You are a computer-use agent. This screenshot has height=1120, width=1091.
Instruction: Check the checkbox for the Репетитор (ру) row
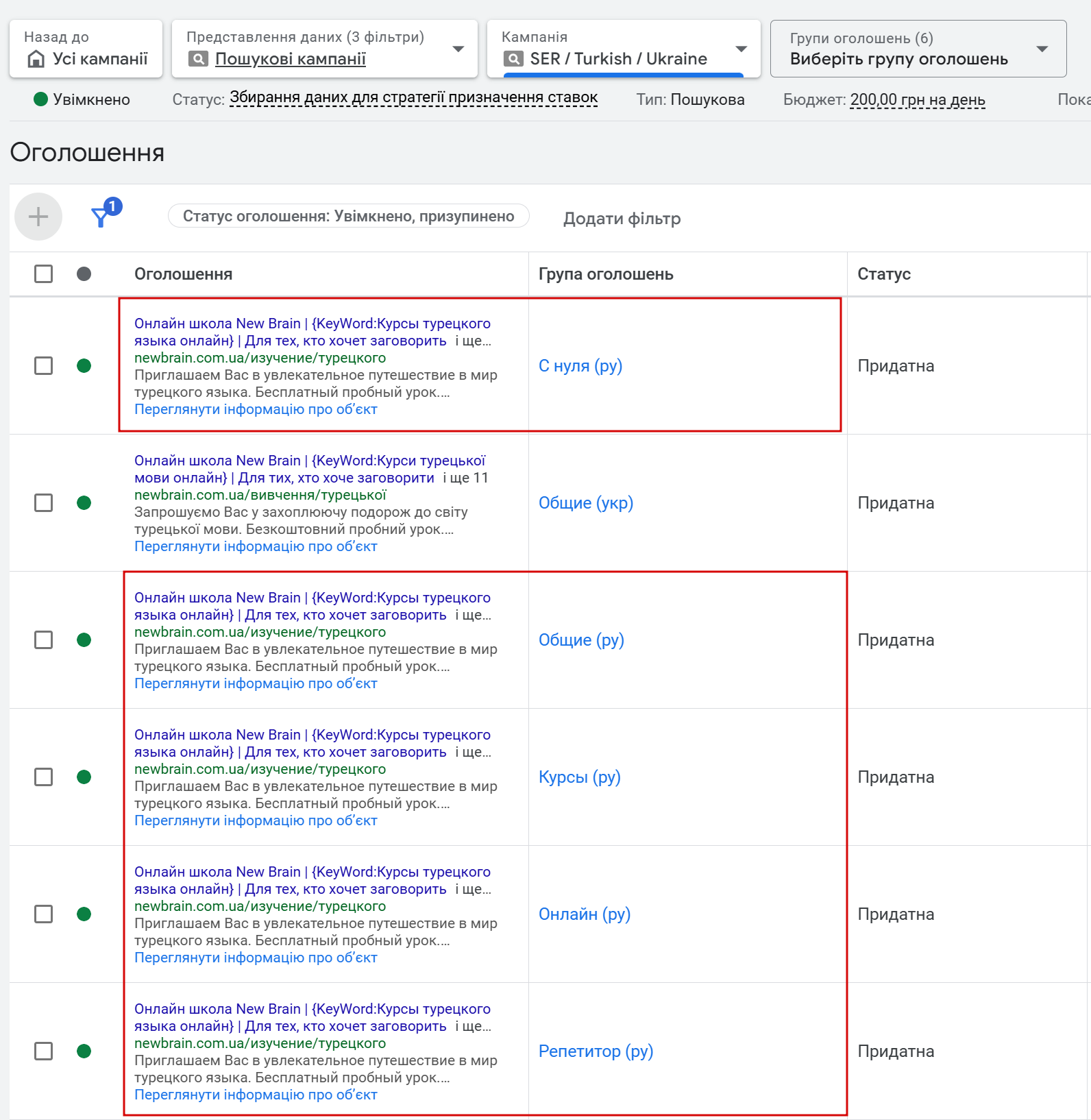(43, 1051)
